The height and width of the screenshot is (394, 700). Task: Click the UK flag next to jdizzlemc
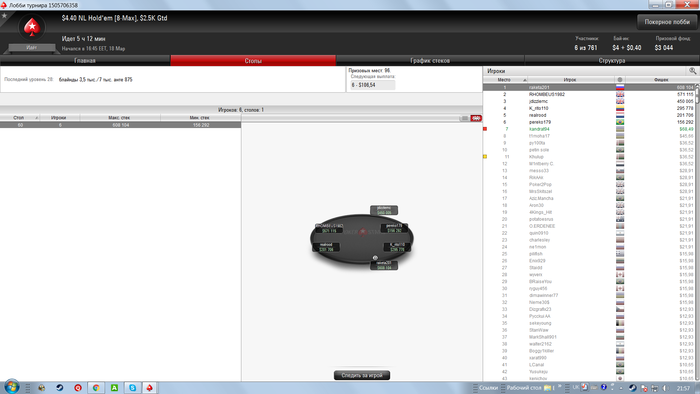coord(620,101)
